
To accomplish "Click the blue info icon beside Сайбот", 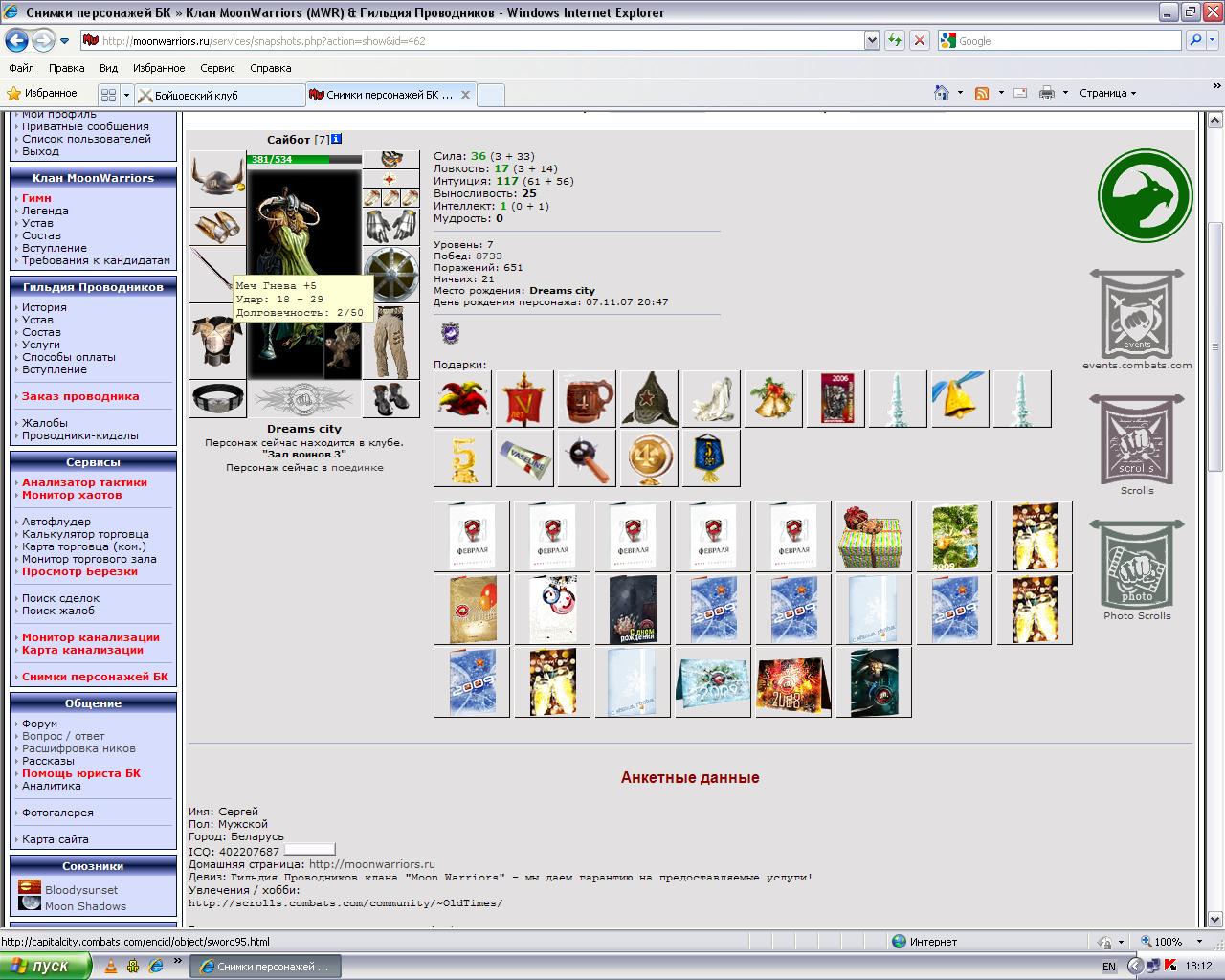I will [337, 140].
